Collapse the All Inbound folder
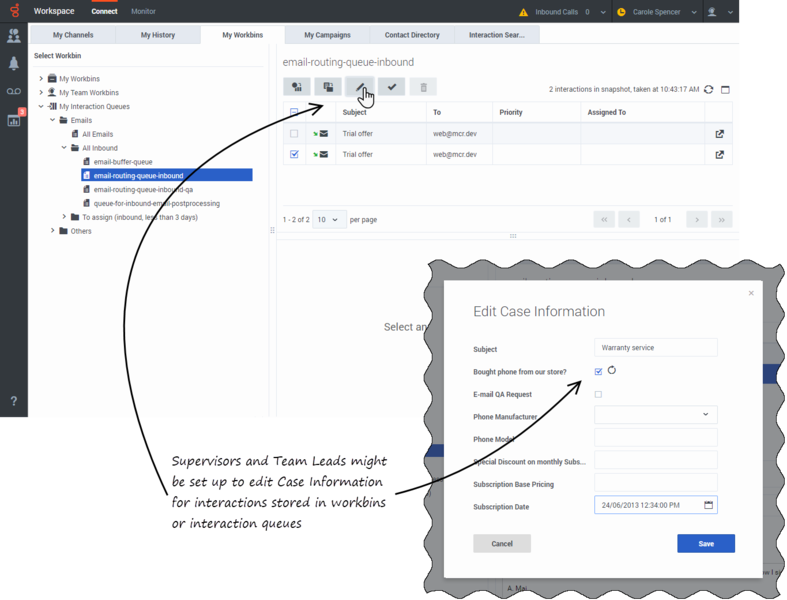 coord(64,148)
